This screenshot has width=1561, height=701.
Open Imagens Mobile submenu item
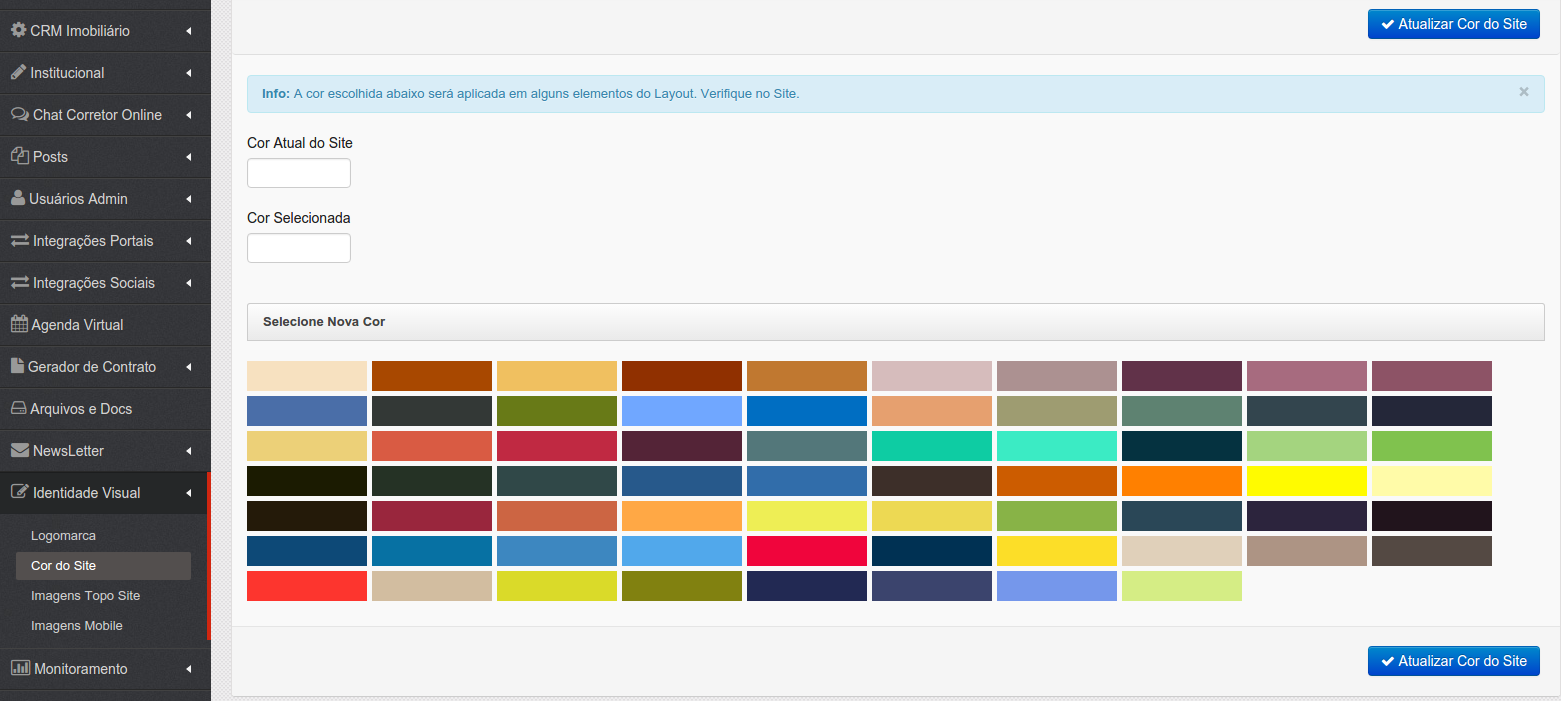pos(77,626)
